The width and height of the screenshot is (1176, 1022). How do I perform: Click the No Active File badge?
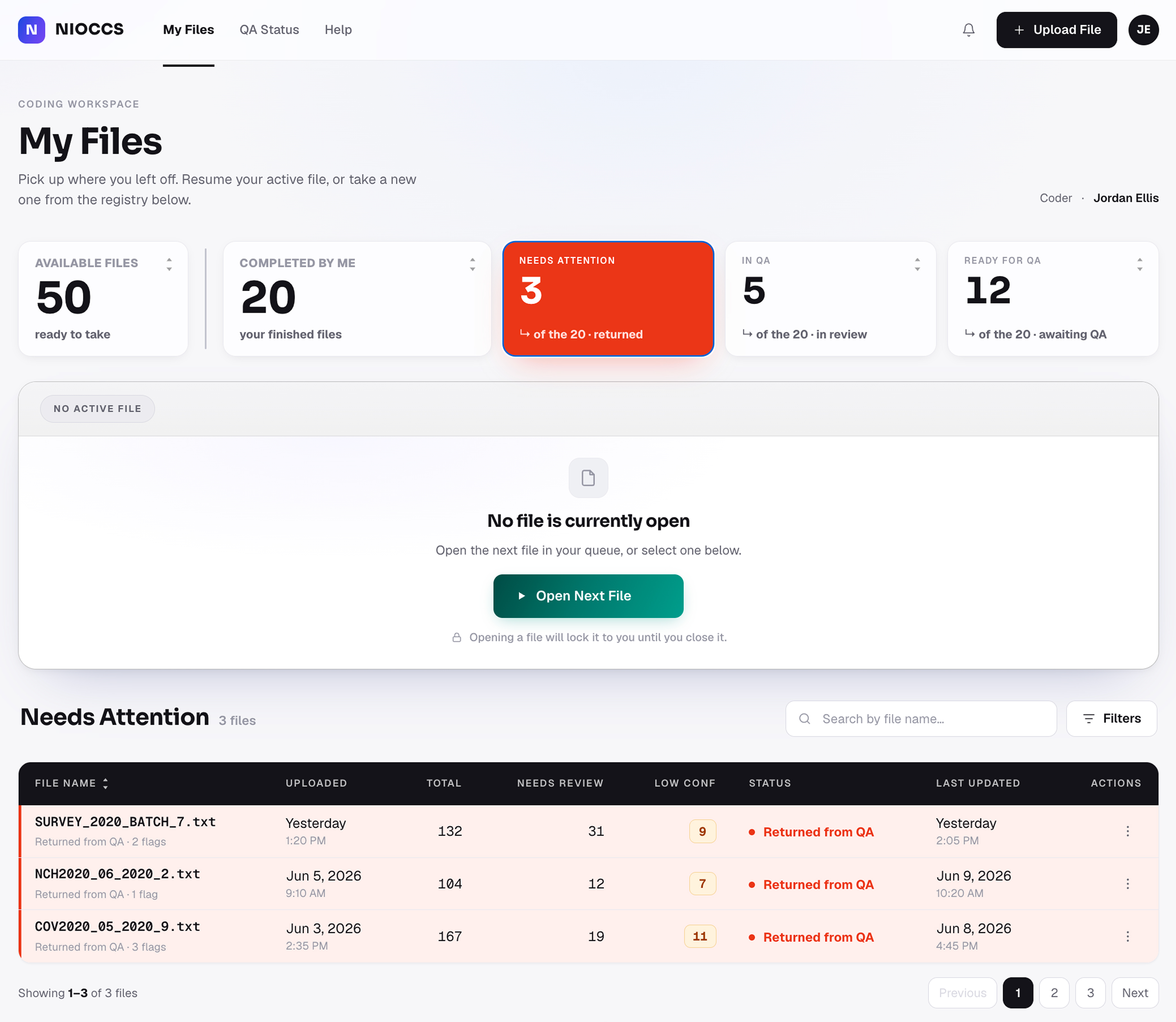97,409
